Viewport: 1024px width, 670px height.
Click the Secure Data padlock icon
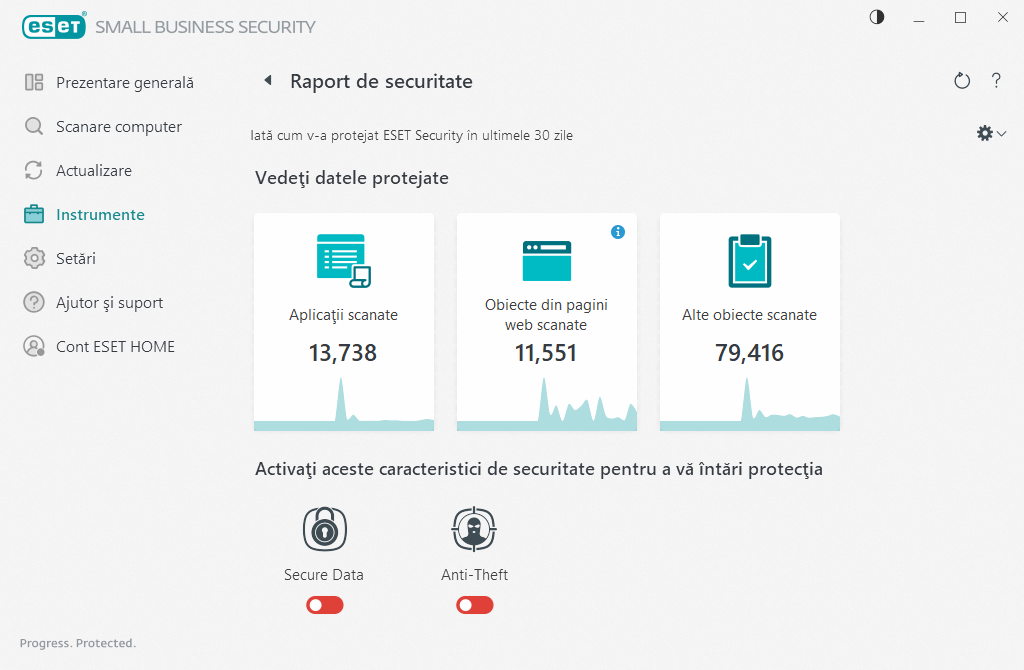[324, 529]
